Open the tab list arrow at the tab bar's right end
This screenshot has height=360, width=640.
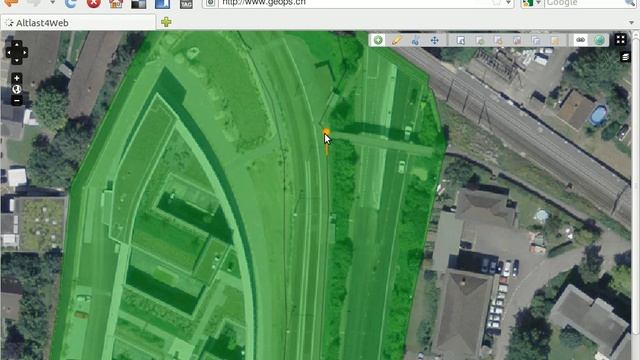click(631, 22)
